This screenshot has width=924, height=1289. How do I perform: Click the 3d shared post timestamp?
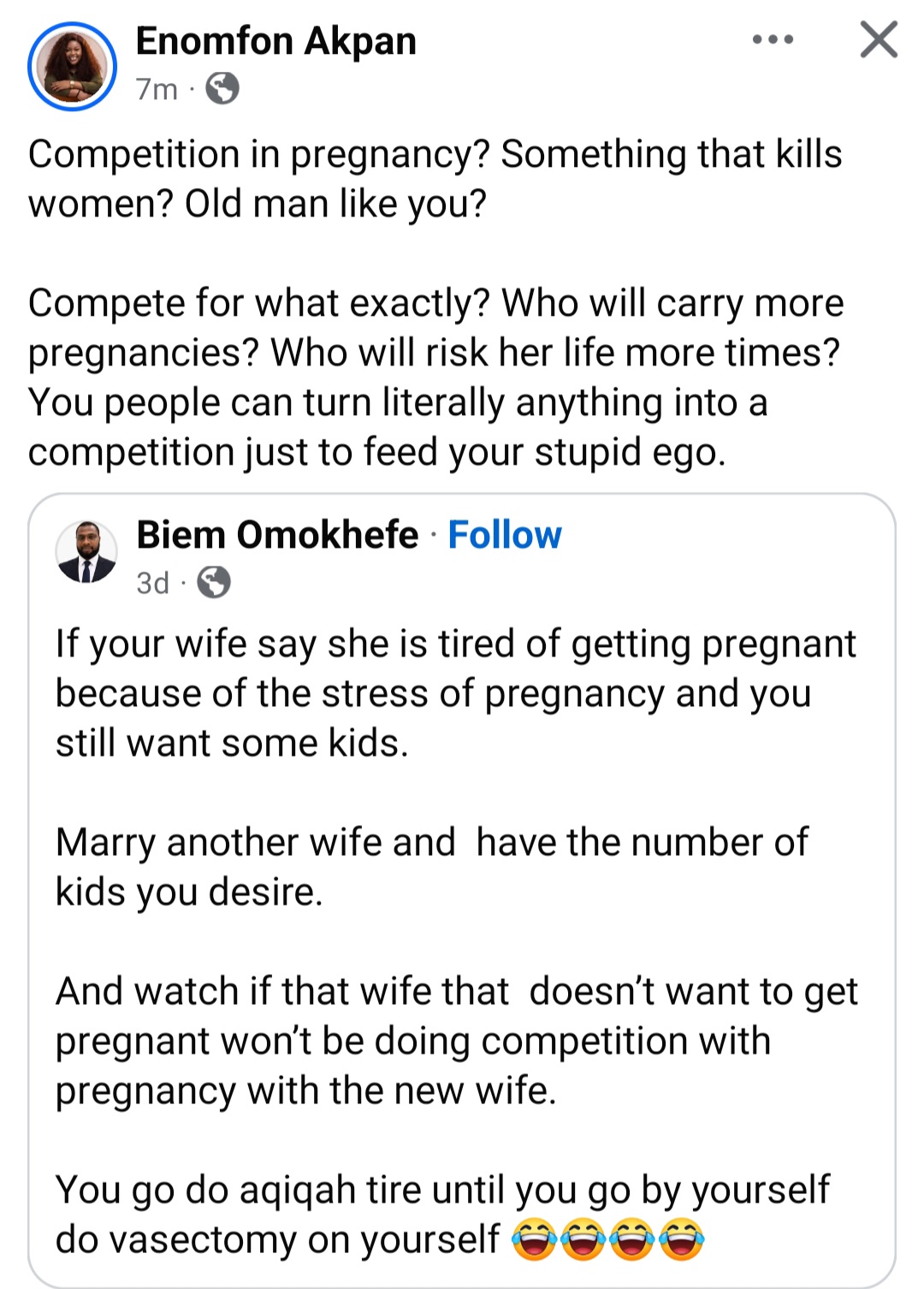pos(152,583)
